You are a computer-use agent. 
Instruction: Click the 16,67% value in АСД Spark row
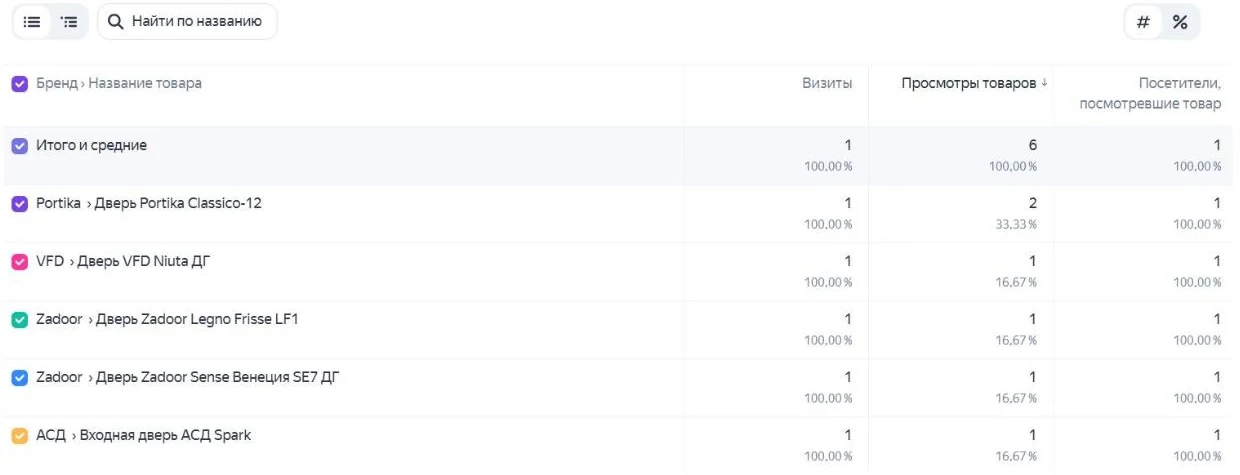1018,456
